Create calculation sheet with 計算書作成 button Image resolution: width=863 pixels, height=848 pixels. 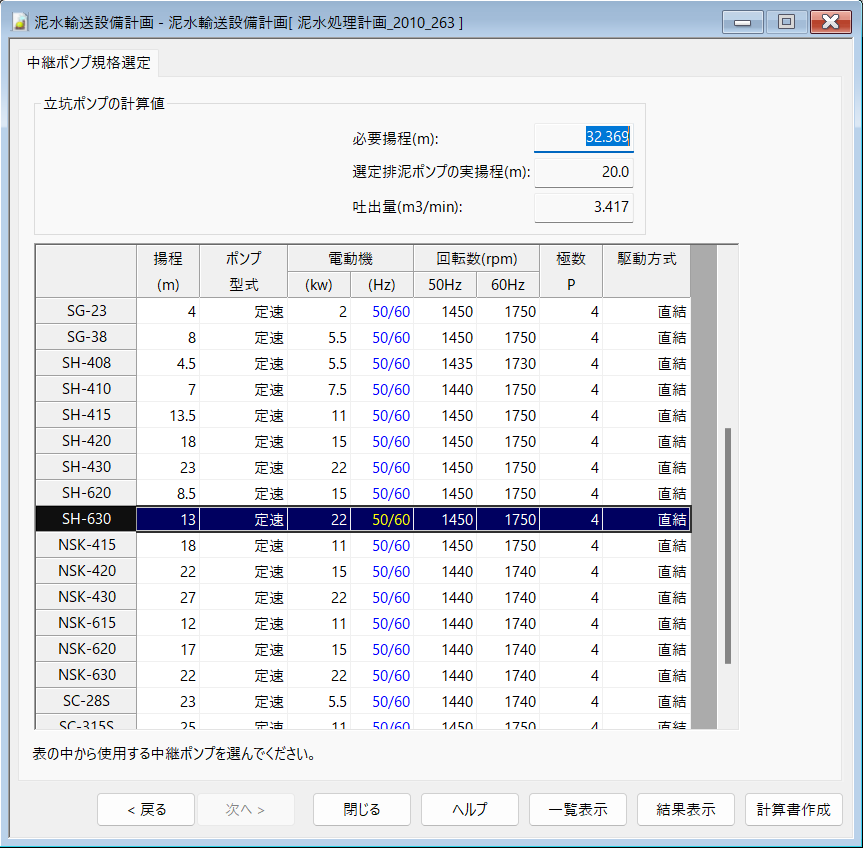tap(793, 810)
